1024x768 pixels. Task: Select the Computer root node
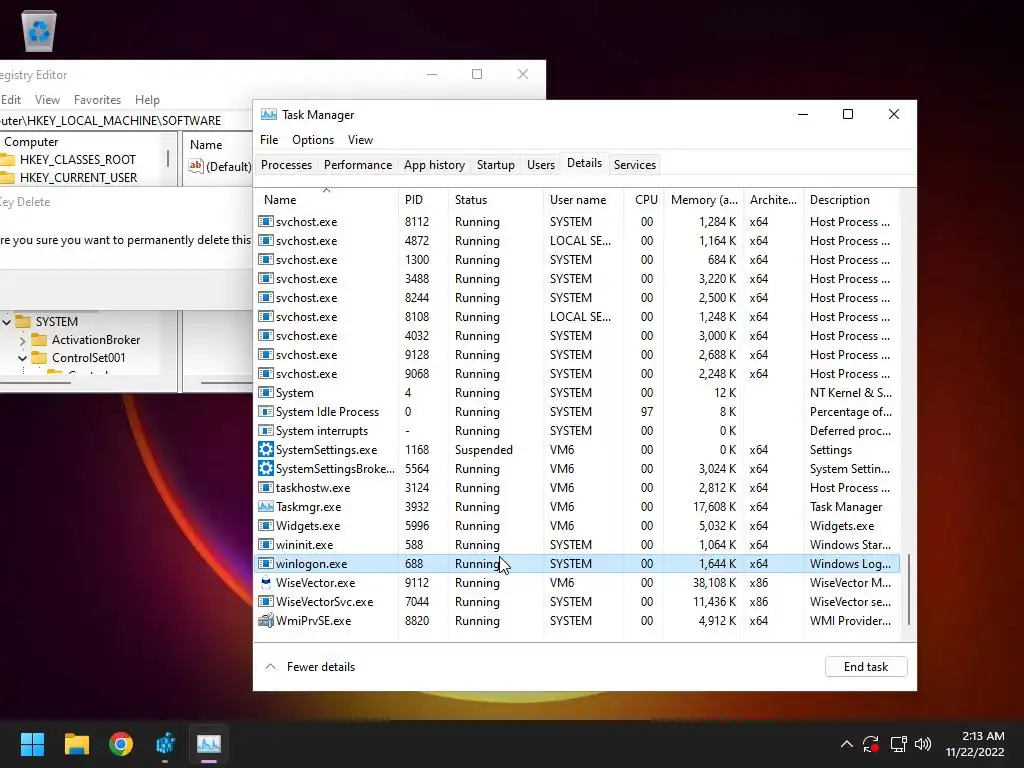point(31,142)
